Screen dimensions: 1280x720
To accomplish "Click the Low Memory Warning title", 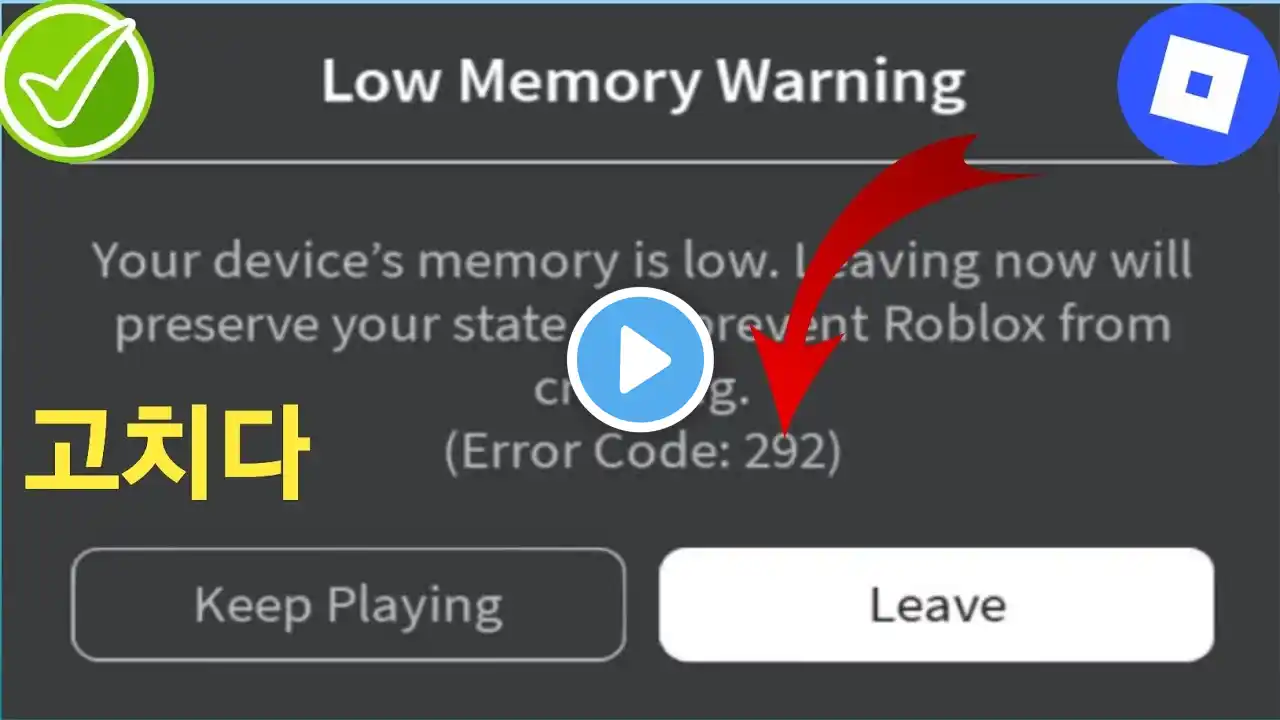I will point(643,83).
